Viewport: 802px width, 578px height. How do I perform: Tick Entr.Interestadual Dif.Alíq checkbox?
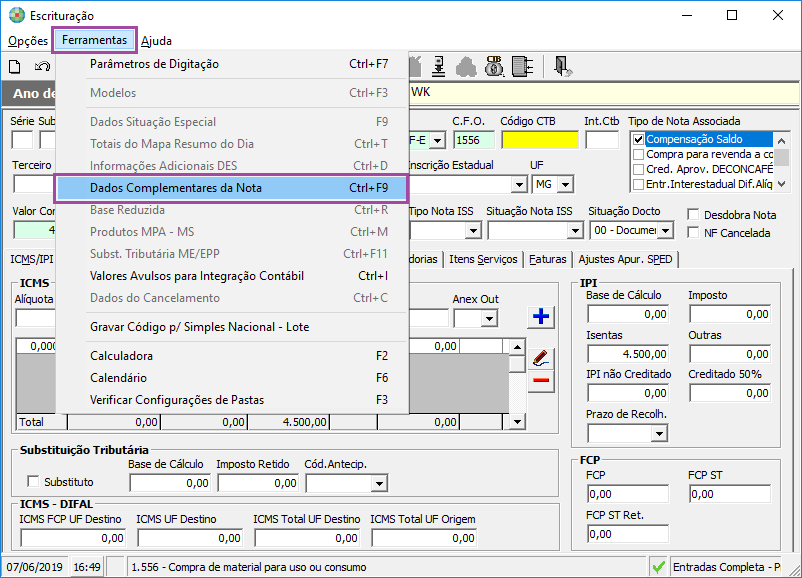pos(638,184)
